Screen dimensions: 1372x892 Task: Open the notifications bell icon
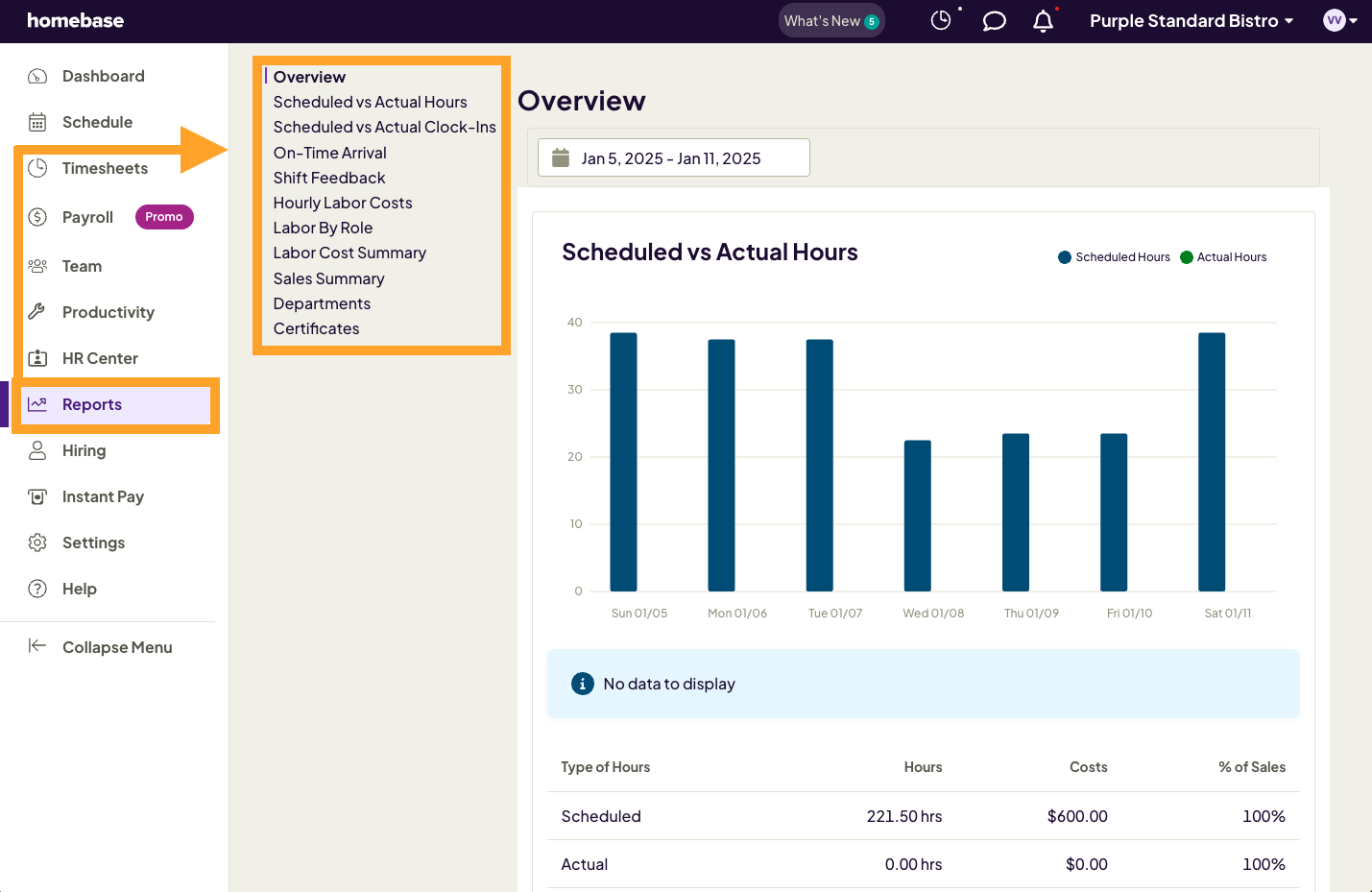1043,20
